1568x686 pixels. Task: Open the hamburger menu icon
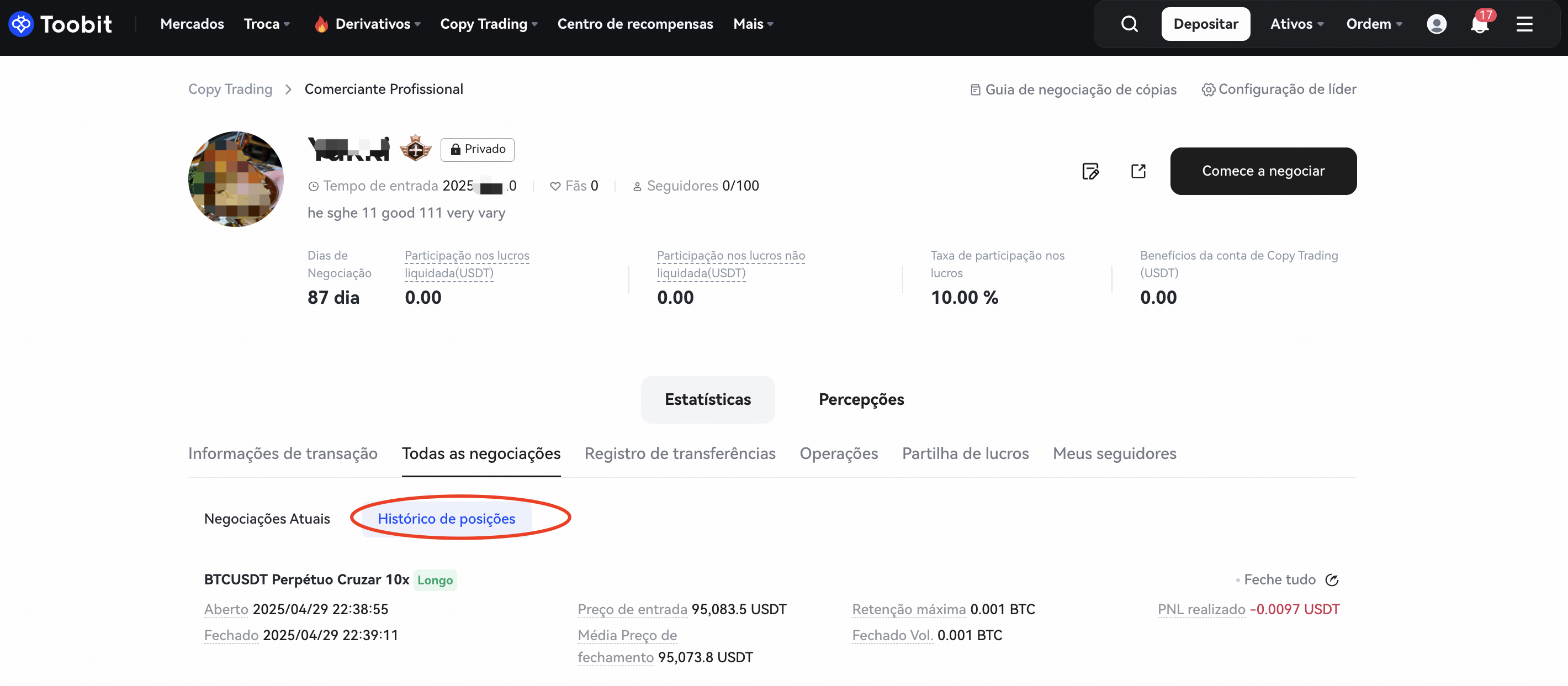(x=1524, y=24)
